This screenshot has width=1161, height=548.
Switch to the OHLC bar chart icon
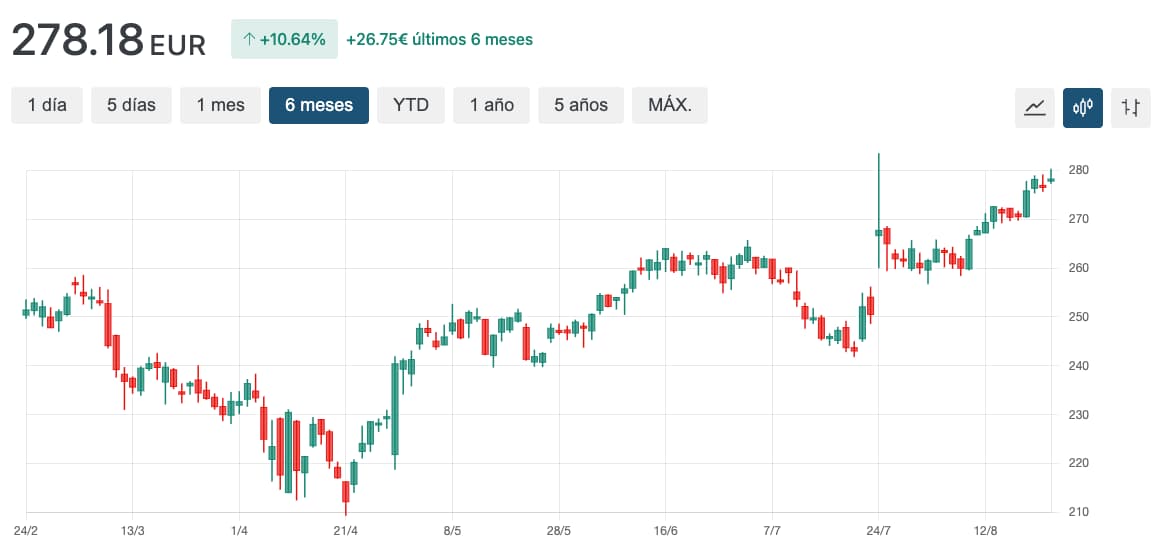pyautogui.click(x=1131, y=107)
